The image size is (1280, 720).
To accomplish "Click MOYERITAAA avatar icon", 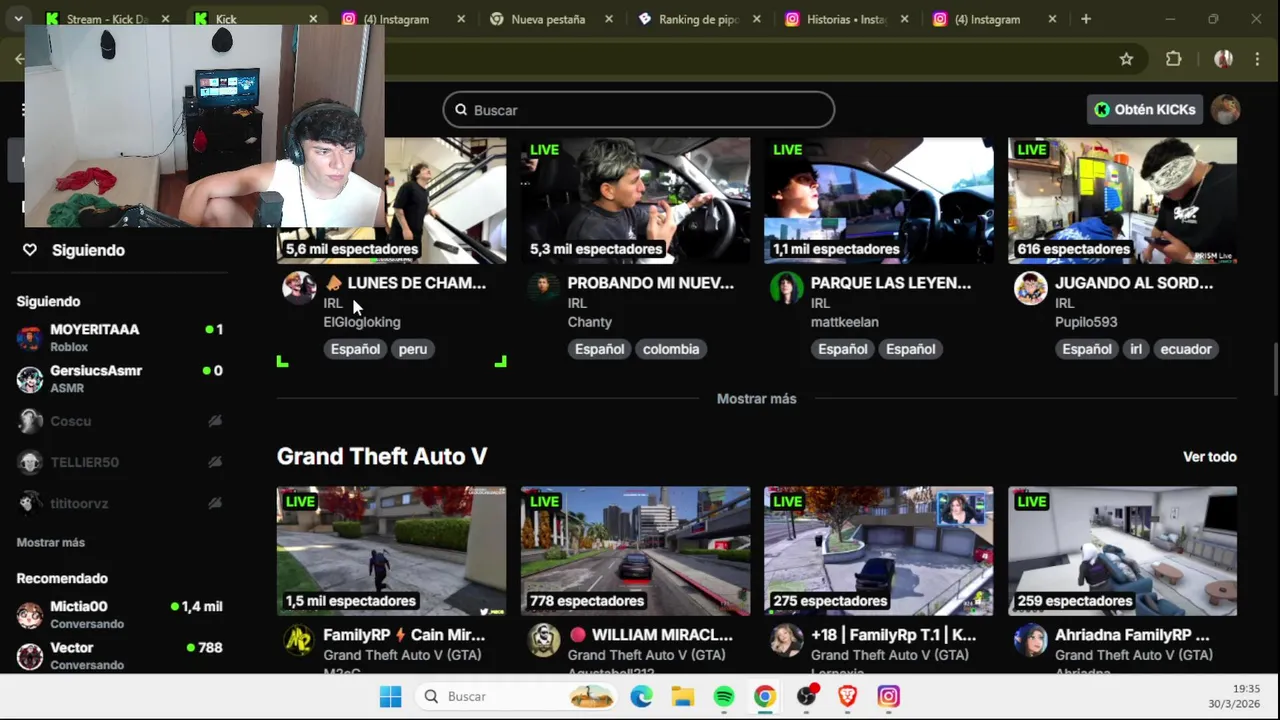I will (30, 338).
